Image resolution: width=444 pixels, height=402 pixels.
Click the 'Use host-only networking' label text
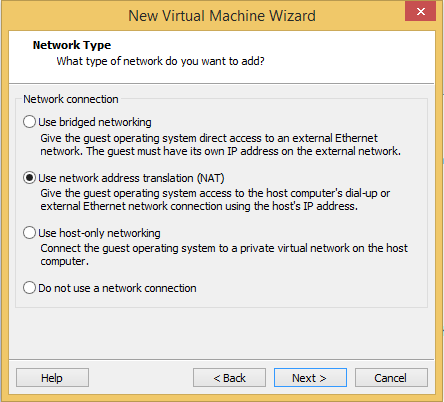tap(99, 233)
